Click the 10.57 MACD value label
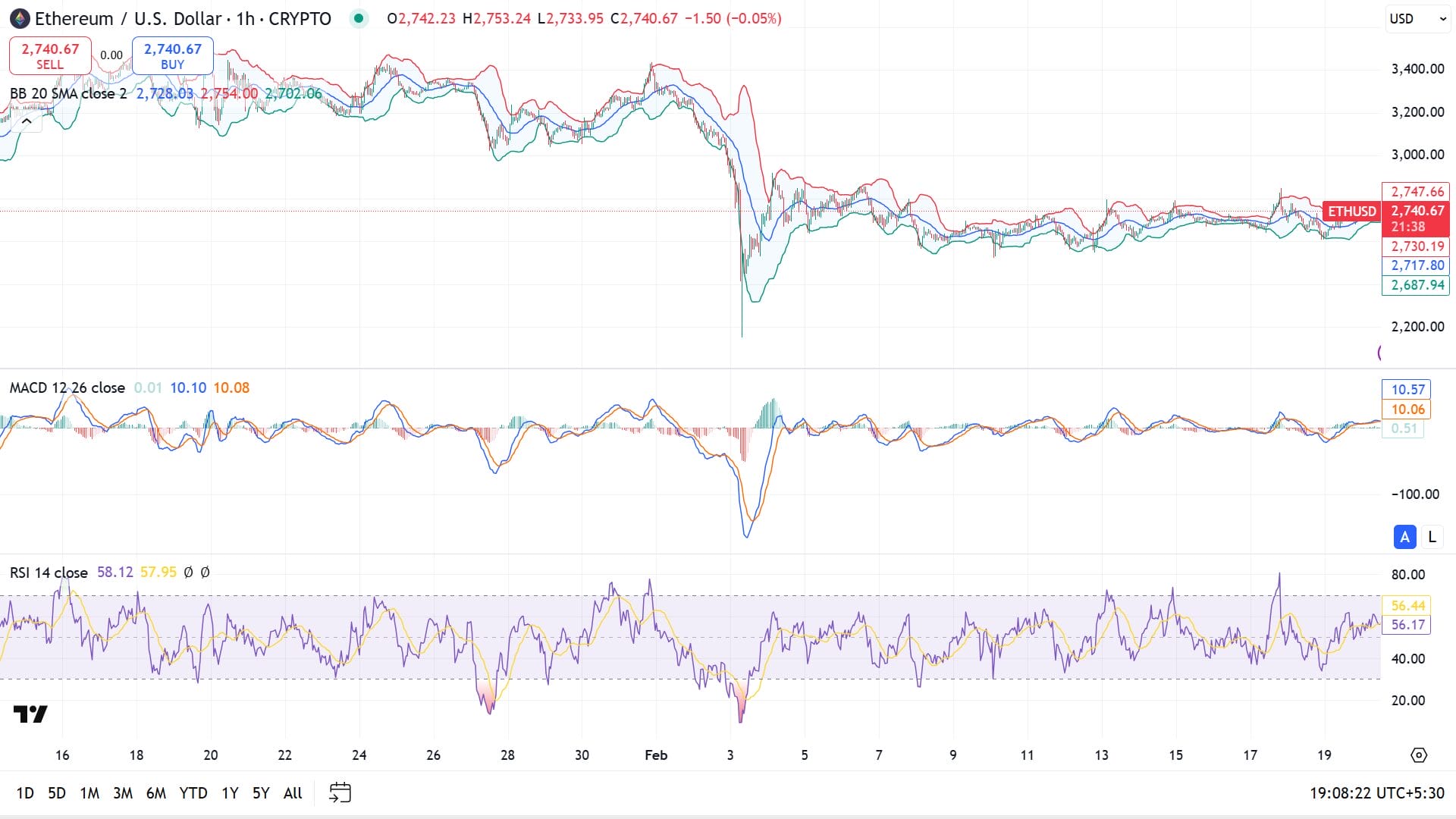This screenshot has height=819, width=1456. (x=1407, y=389)
